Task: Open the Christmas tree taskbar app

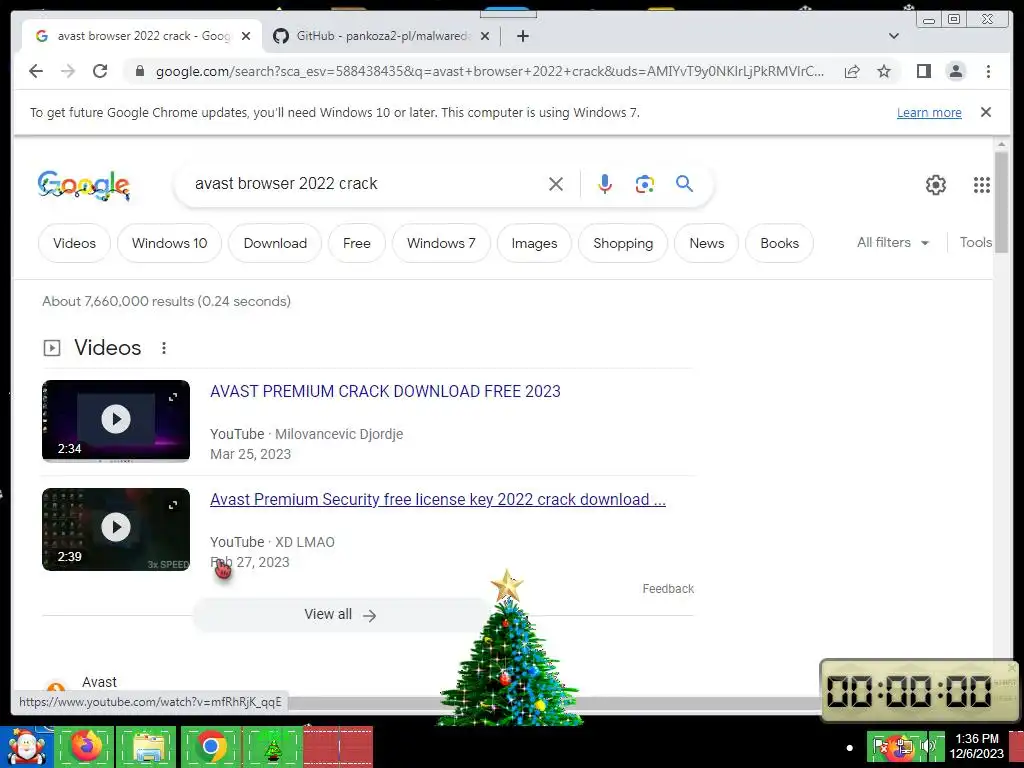Action: click(x=272, y=746)
